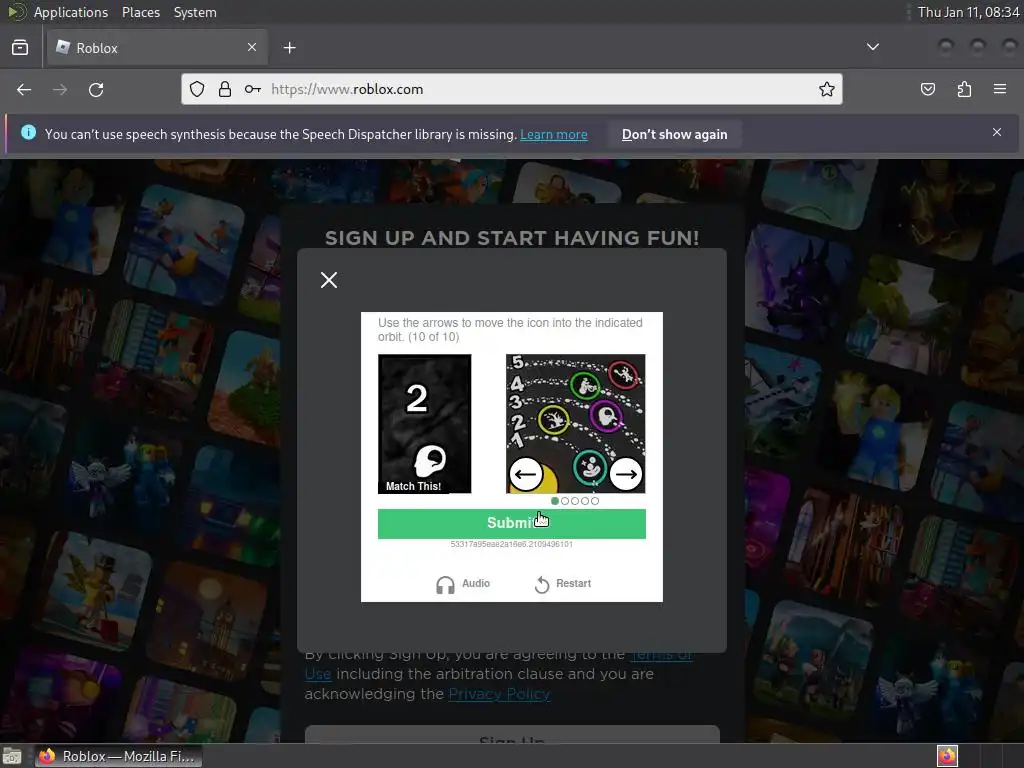The height and width of the screenshot is (768, 1024).
Task: Open the Firefox hamburger menu
Action: [x=1000, y=89]
